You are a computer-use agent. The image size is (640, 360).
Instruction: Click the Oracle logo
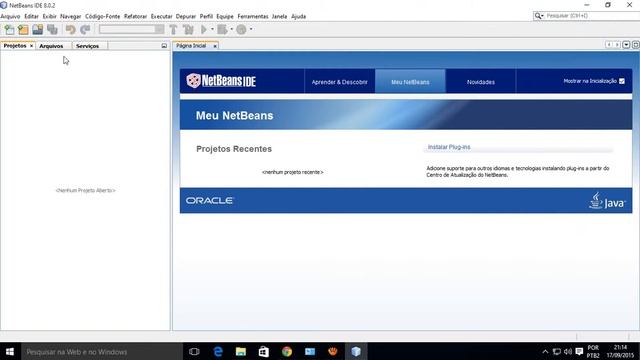click(x=209, y=200)
